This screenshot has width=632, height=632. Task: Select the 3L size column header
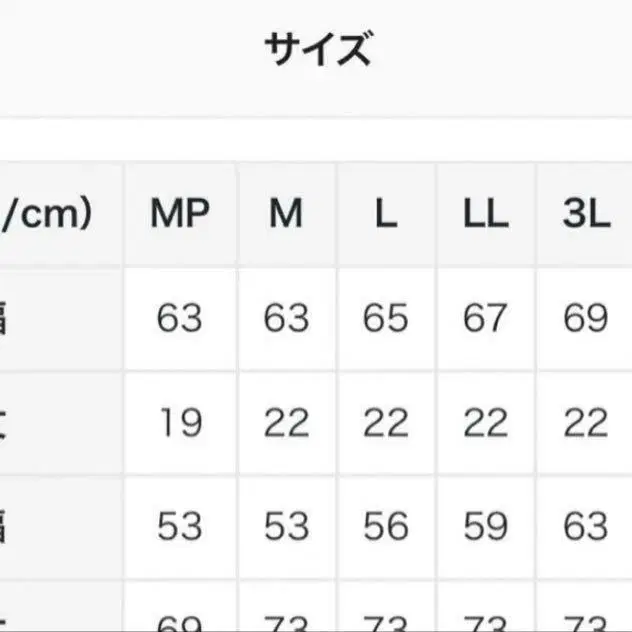pyautogui.click(x=586, y=213)
